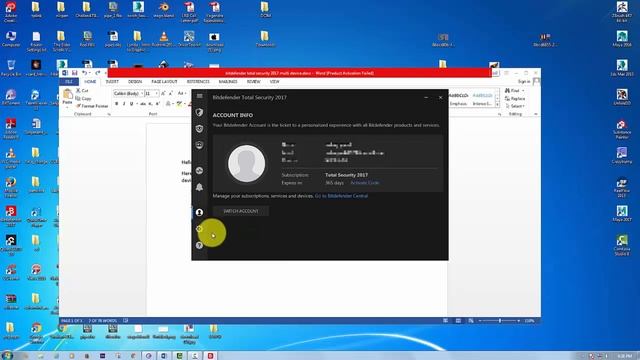Switch to Word HOME tab
The image size is (640, 360).
(x=90, y=82)
